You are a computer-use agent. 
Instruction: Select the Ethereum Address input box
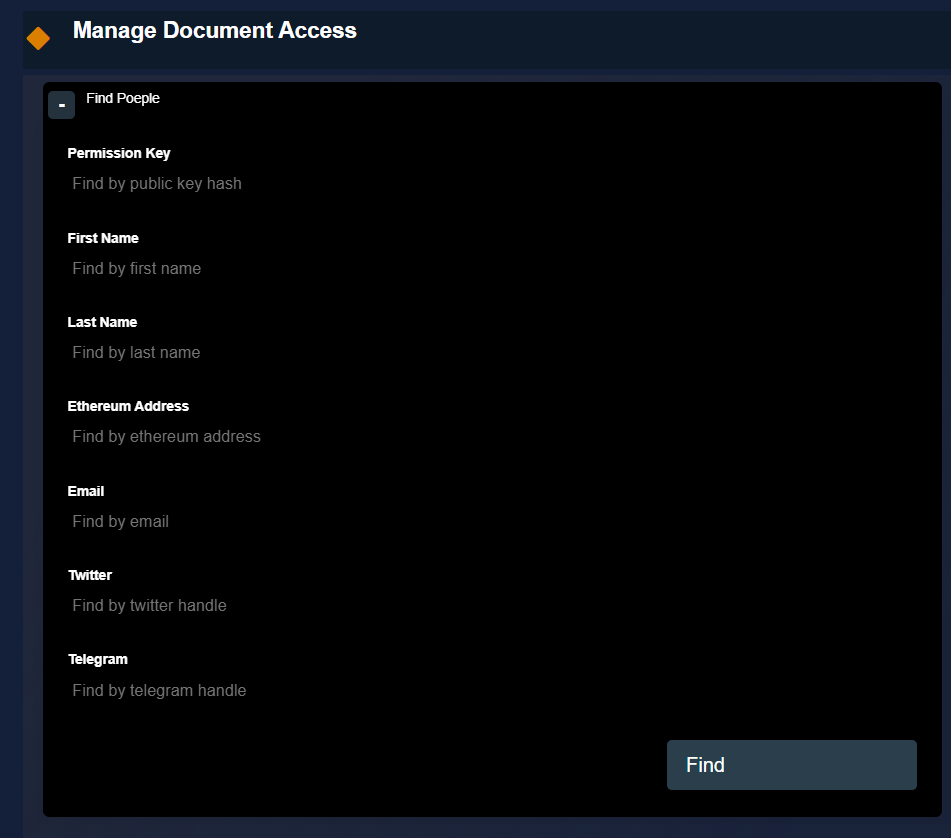click(300, 437)
